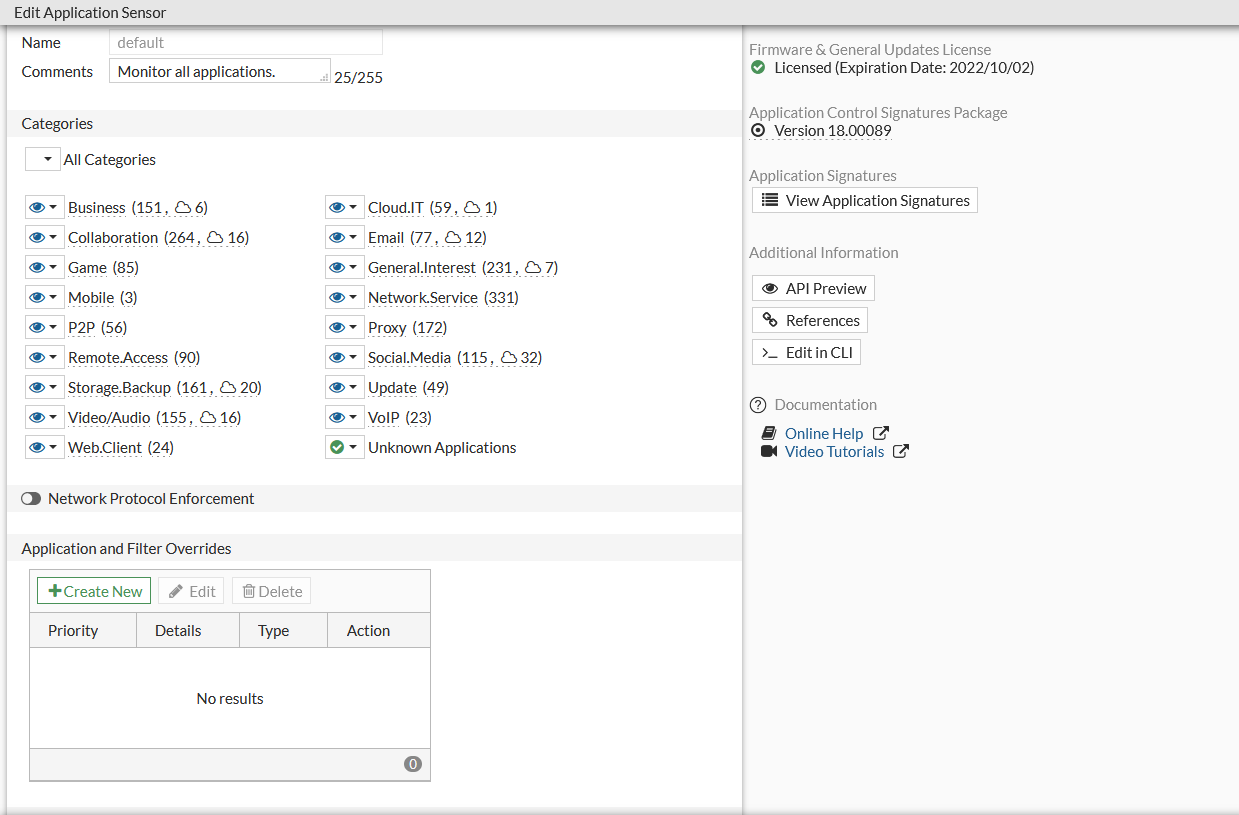The height and width of the screenshot is (815, 1239).
Task: Toggle Network Protocol Enforcement switch
Action: click(31, 499)
